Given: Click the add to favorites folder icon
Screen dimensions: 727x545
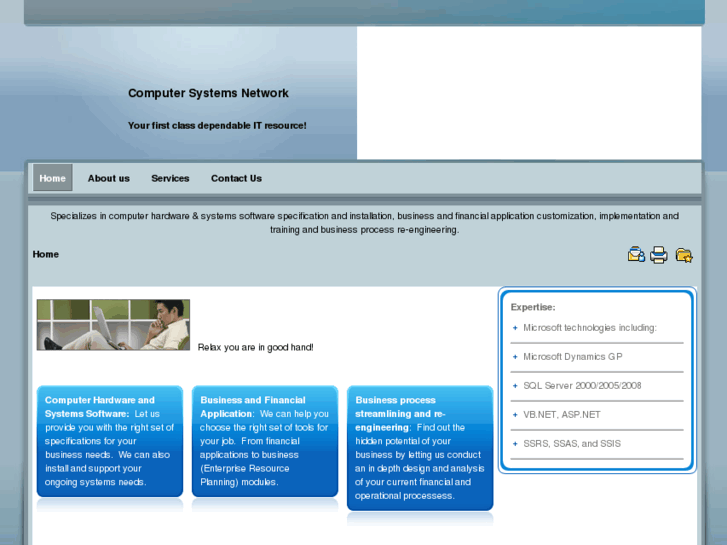Looking at the screenshot, I should coord(684,255).
